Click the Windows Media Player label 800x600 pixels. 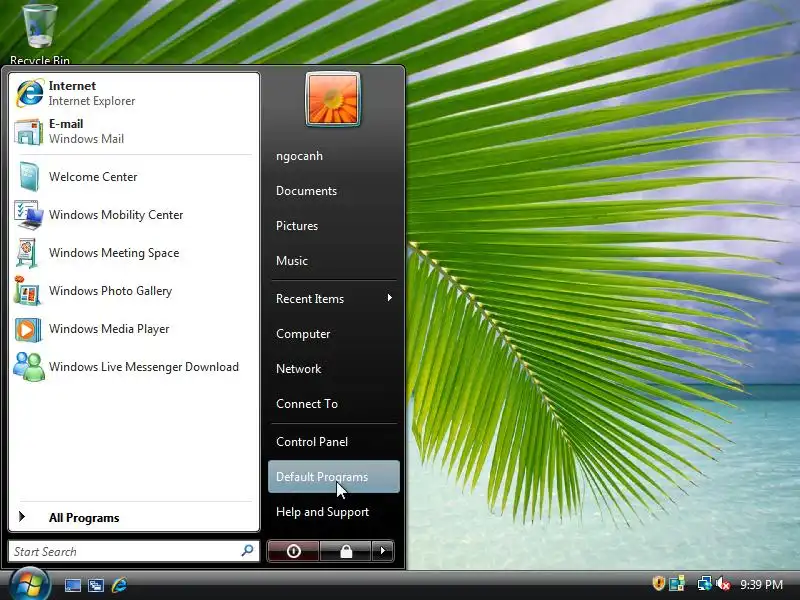(x=109, y=329)
